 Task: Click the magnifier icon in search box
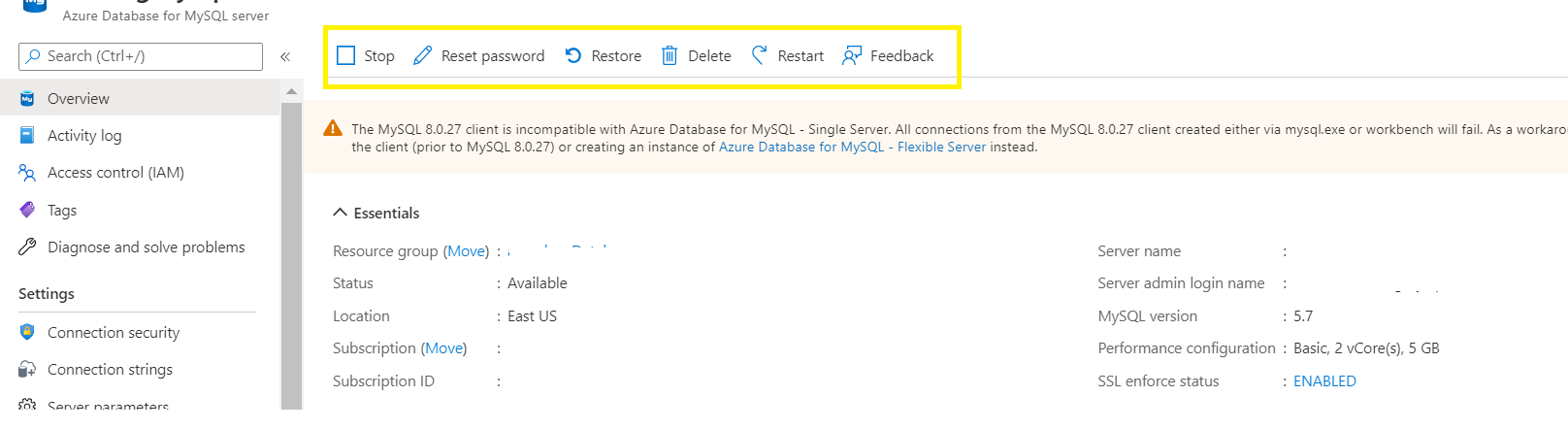tap(34, 56)
